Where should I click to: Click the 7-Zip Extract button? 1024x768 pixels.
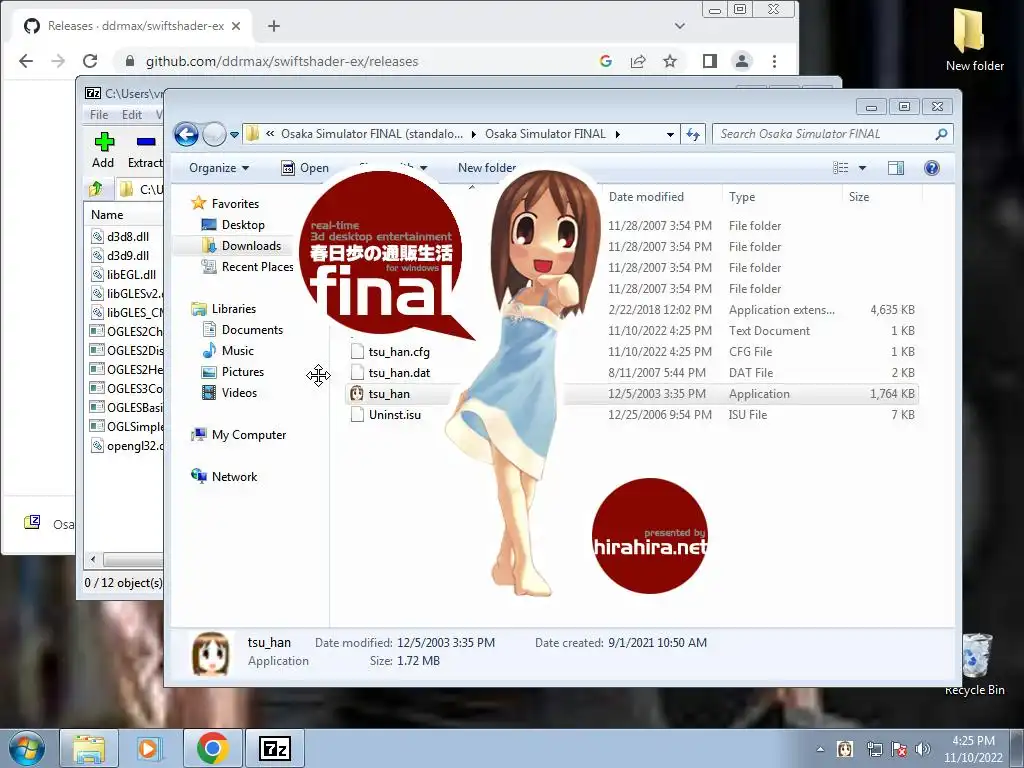145,150
